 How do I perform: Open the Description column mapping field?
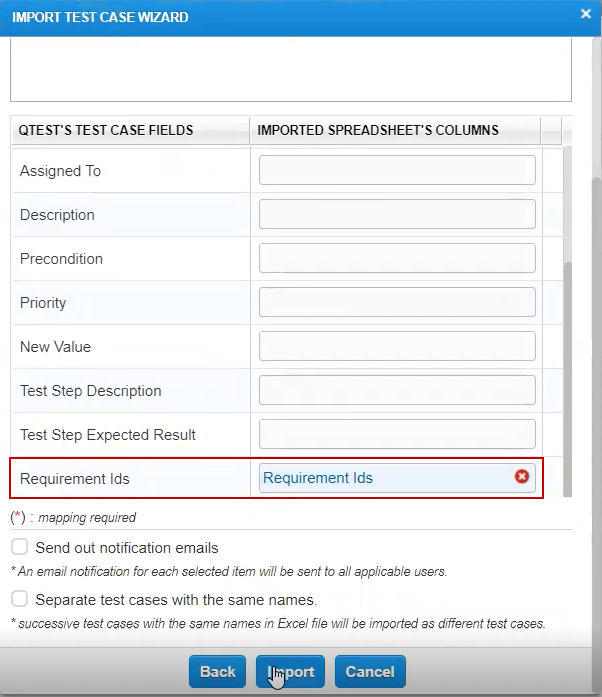(397, 215)
